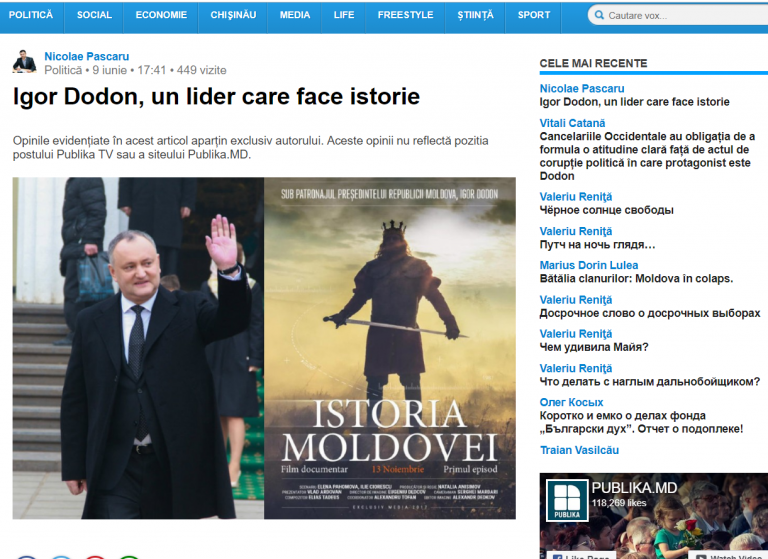Open Traian Vasilcău author link
The height and width of the screenshot is (559, 768).
click(579, 450)
